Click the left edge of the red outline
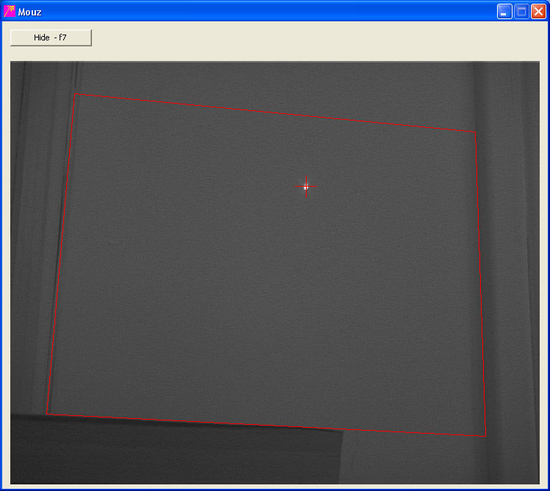 tap(61, 254)
